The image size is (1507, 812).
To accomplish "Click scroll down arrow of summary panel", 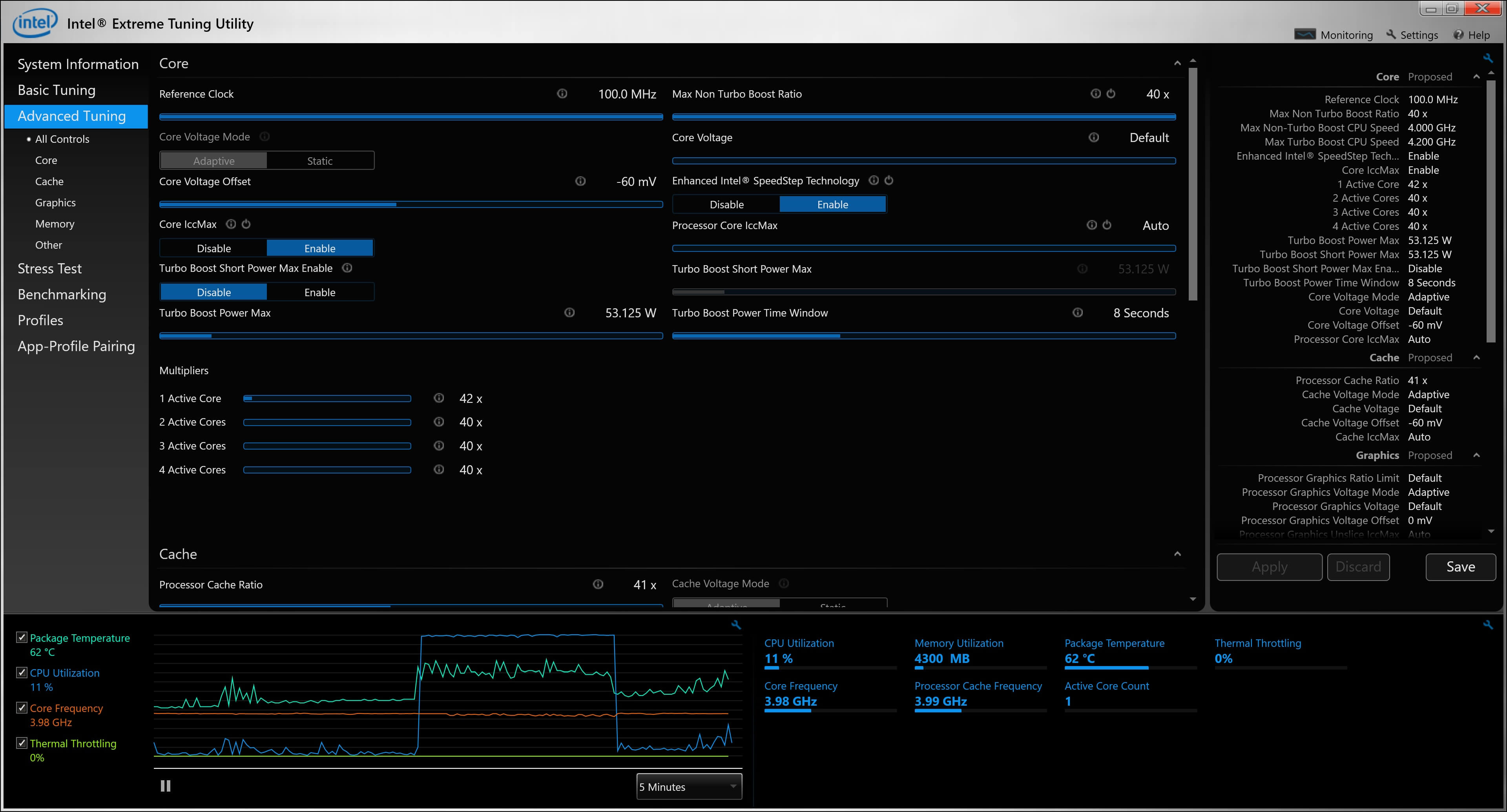I will pos(1491,532).
